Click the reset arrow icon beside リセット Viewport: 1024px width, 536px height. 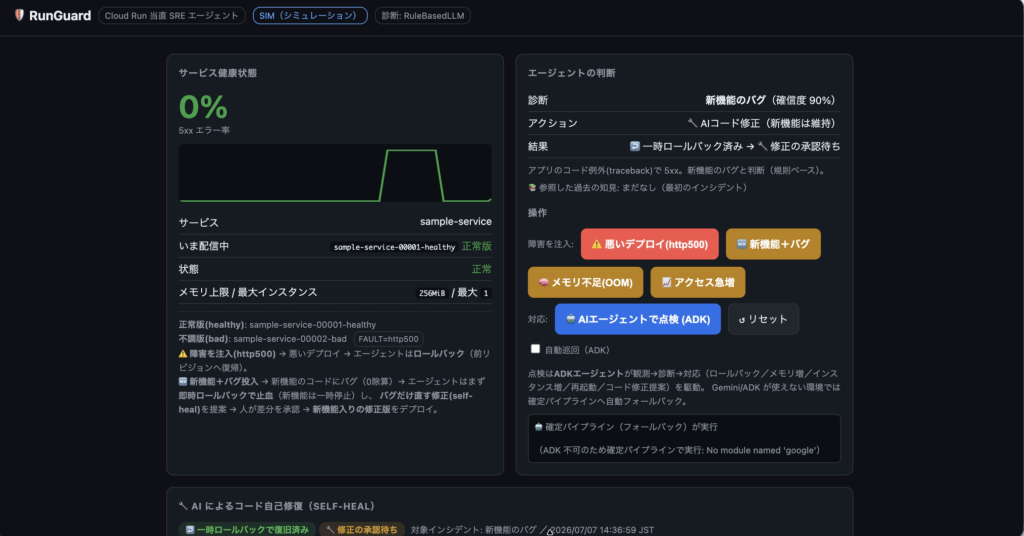(741, 320)
